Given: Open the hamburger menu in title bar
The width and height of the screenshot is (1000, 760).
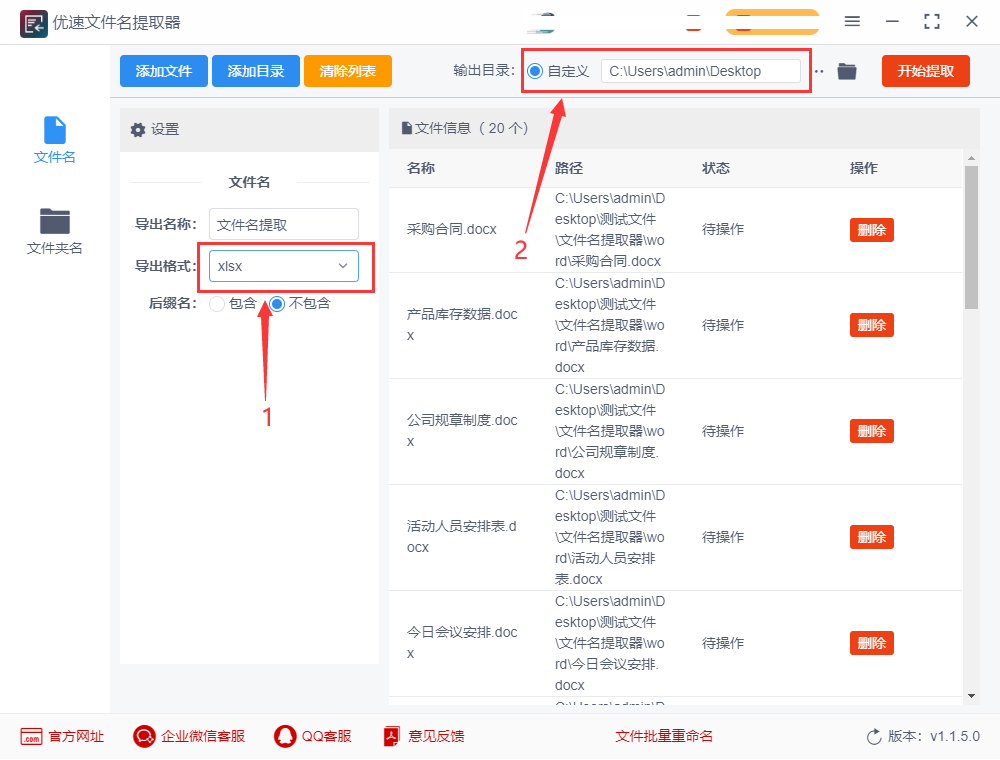Looking at the screenshot, I should 852,22.
